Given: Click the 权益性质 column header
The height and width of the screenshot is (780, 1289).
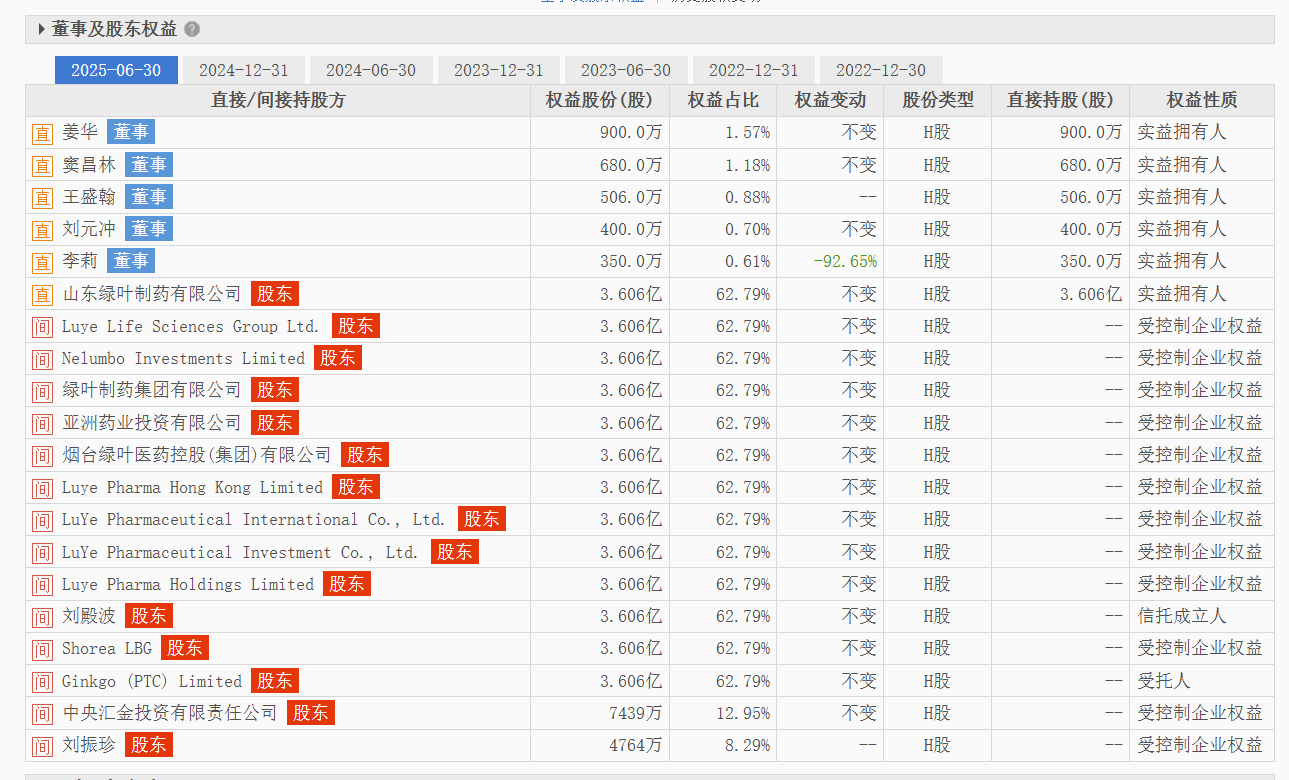Looking at the screenshot, I should (x=1202, y=100).
